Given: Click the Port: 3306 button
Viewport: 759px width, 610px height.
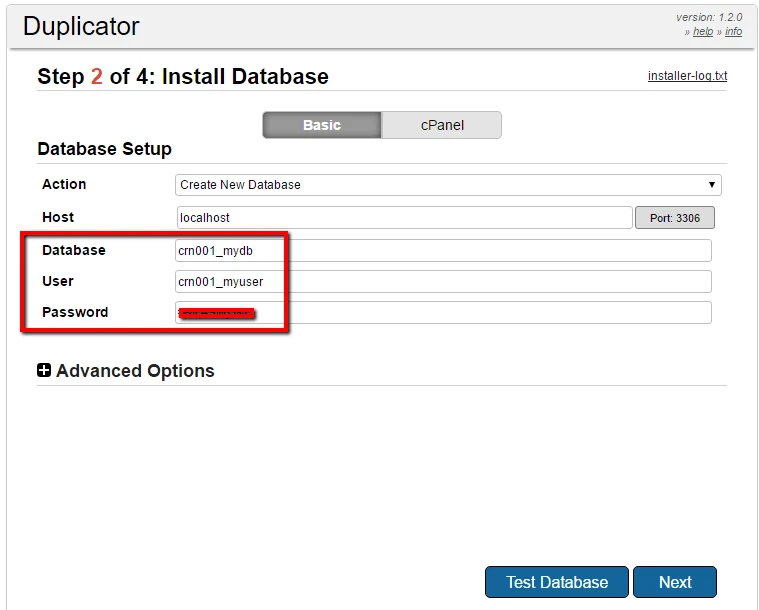Looking at the screenshot, I should pos(675,218).
